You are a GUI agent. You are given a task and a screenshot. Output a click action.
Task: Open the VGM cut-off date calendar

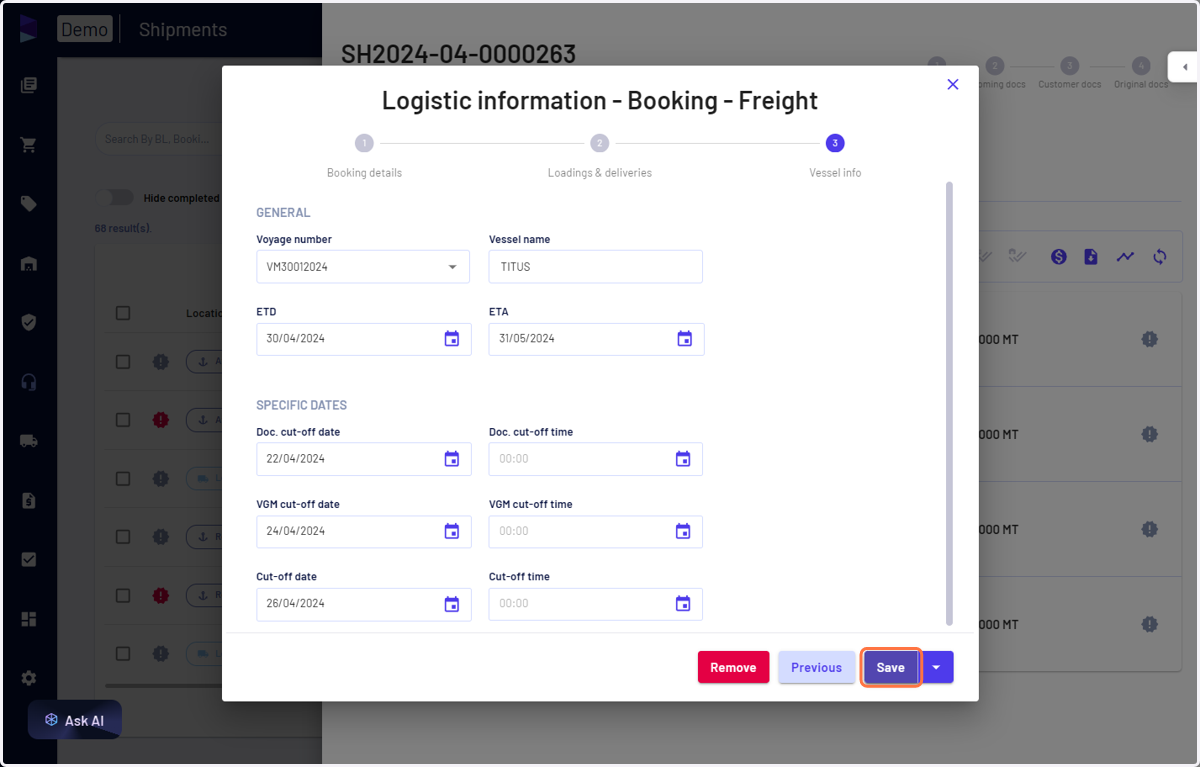tap(452, 531)
